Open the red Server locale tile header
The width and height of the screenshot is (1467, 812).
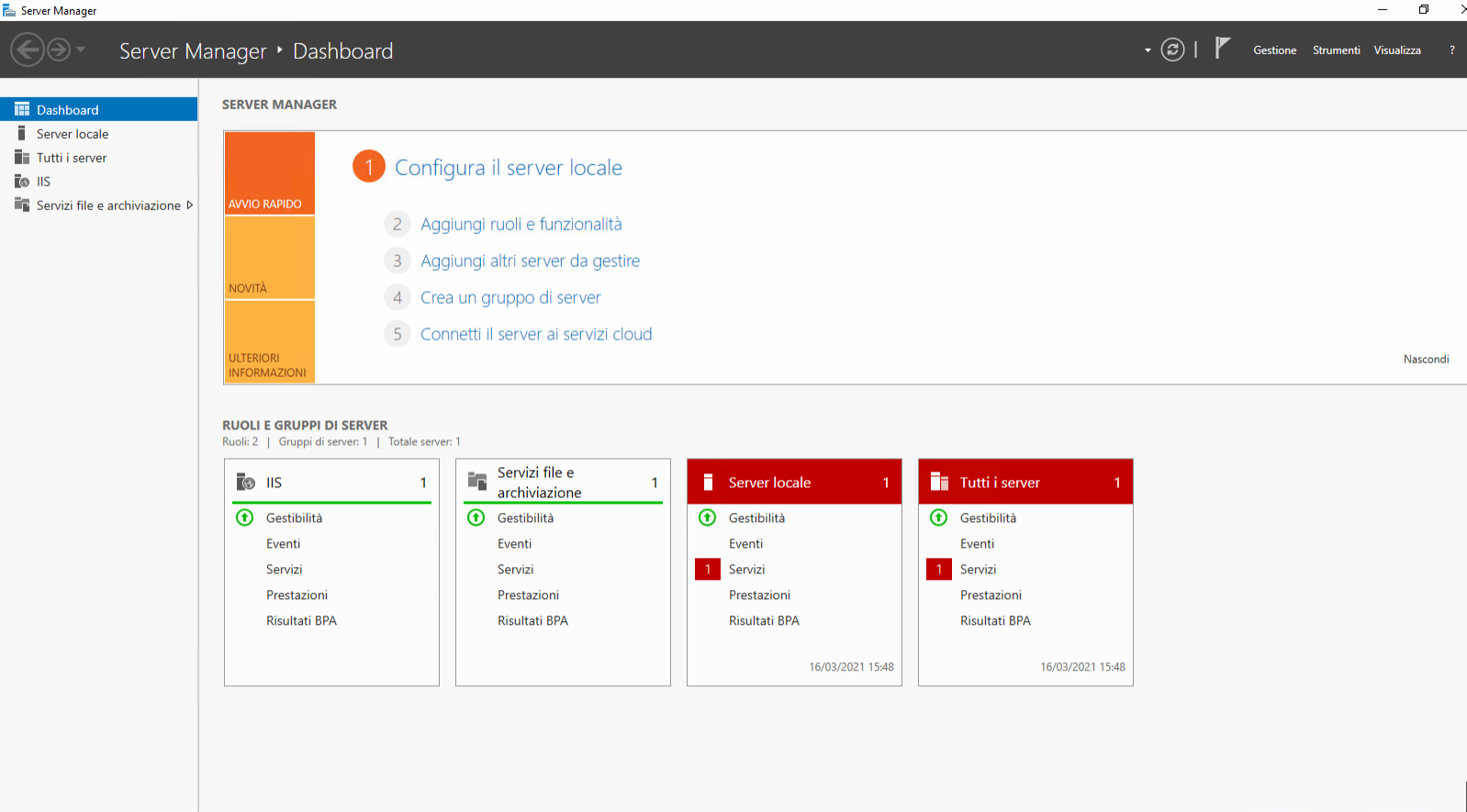click(794, 482)
